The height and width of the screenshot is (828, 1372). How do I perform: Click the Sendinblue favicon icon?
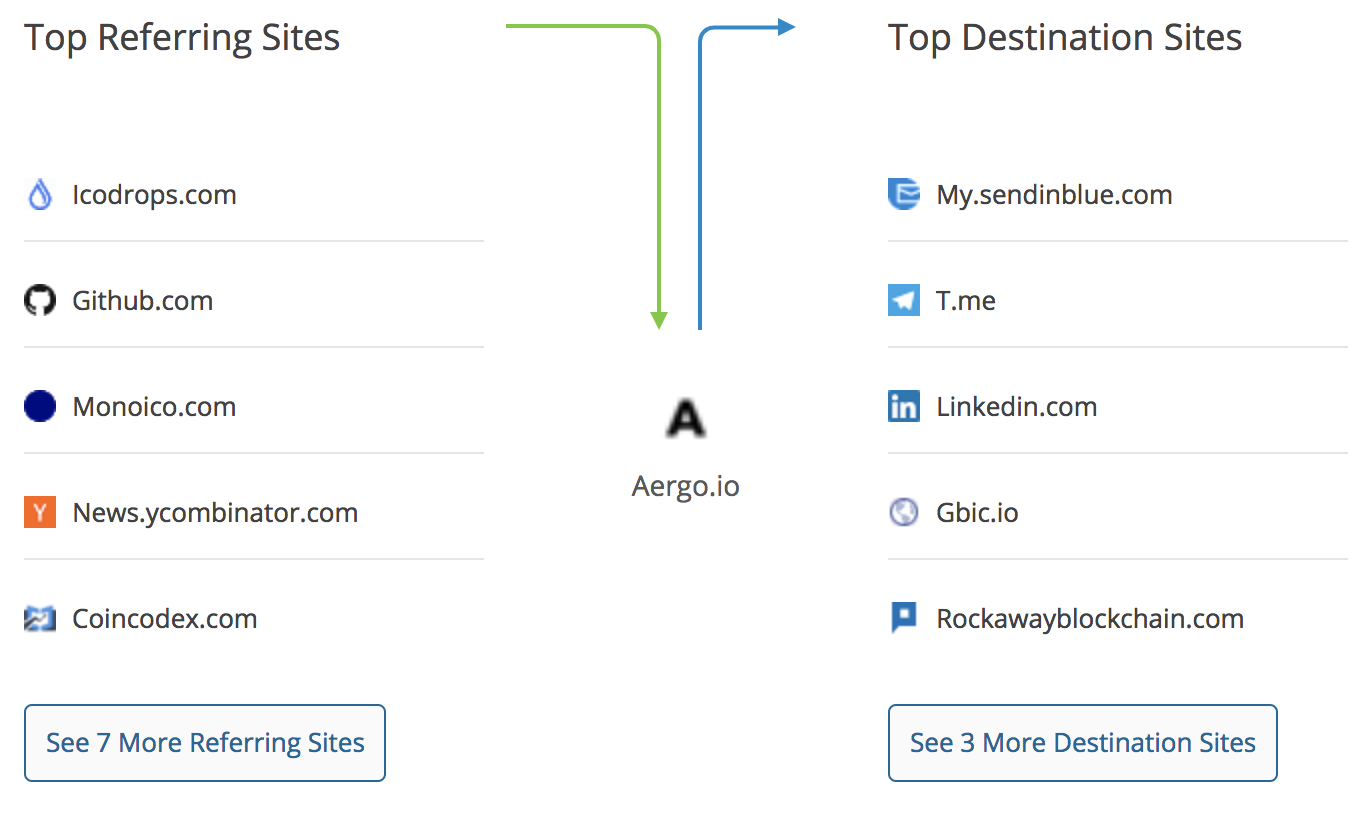[x=903, y=195]
